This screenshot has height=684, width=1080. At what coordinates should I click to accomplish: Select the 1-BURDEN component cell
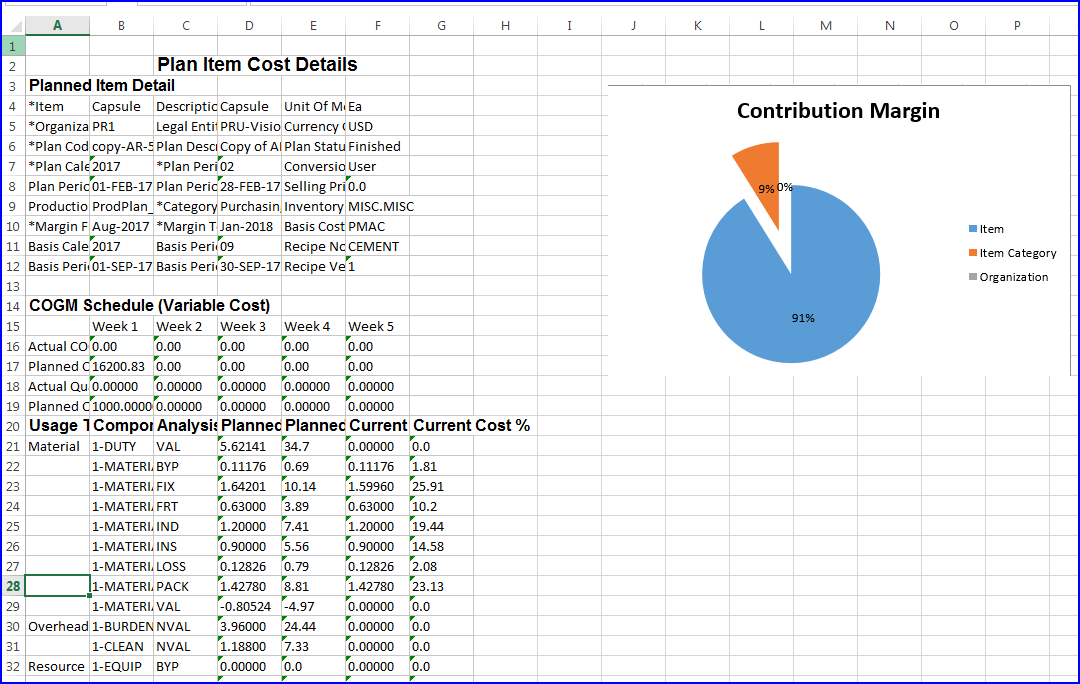[121, 626]
